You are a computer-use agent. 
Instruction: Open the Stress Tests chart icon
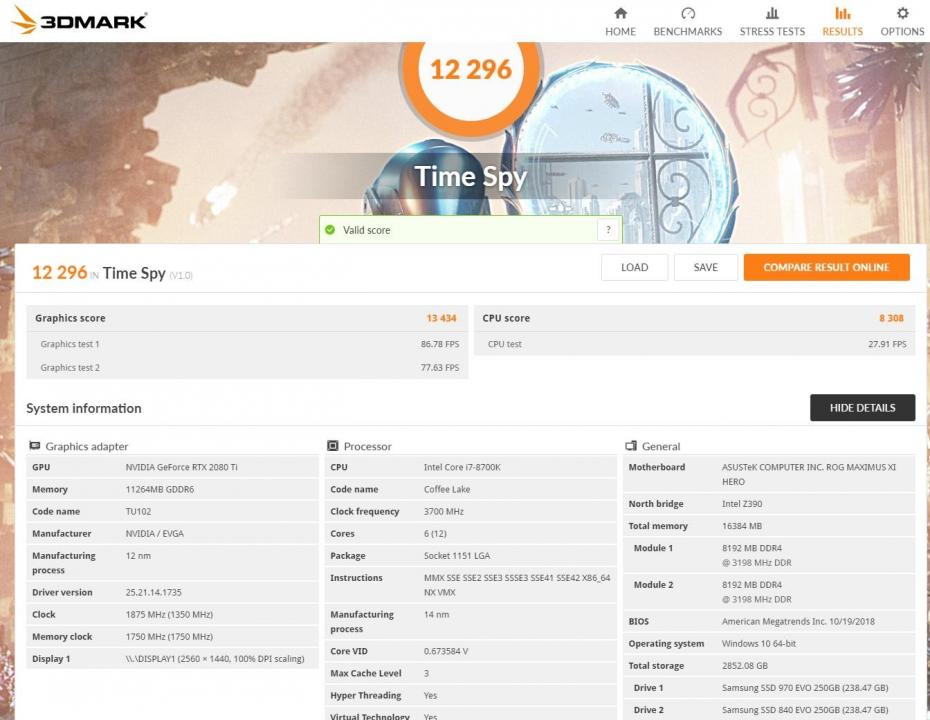[772, 13]
